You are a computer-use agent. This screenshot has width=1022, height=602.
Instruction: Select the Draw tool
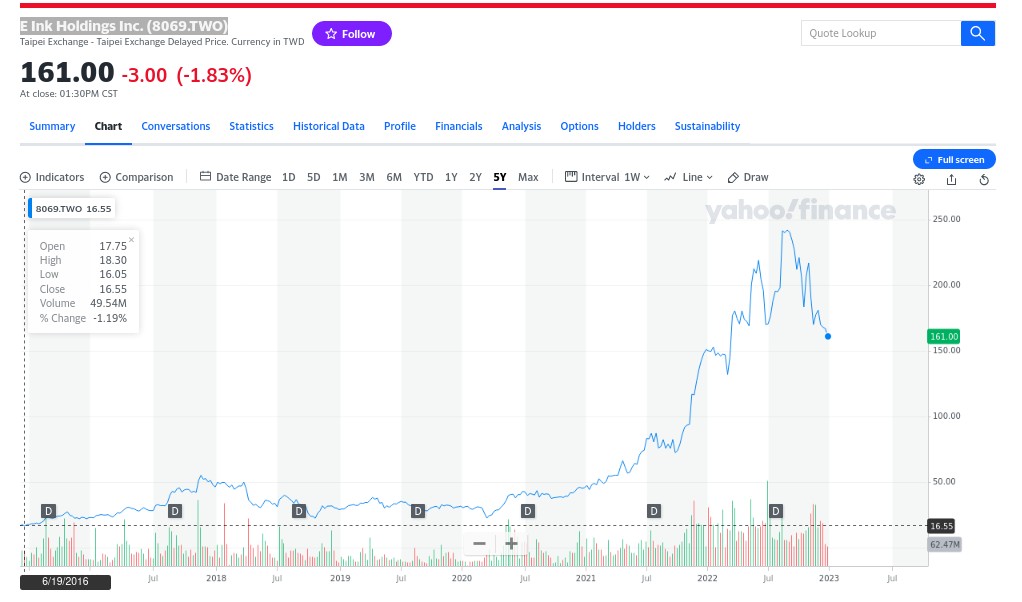748,177
